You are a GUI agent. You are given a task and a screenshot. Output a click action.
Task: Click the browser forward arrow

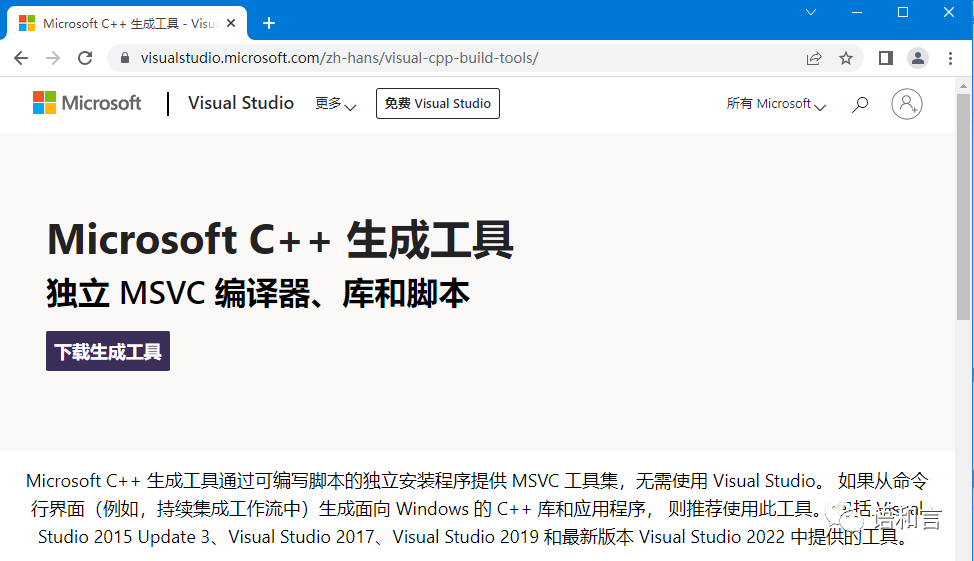53,58
